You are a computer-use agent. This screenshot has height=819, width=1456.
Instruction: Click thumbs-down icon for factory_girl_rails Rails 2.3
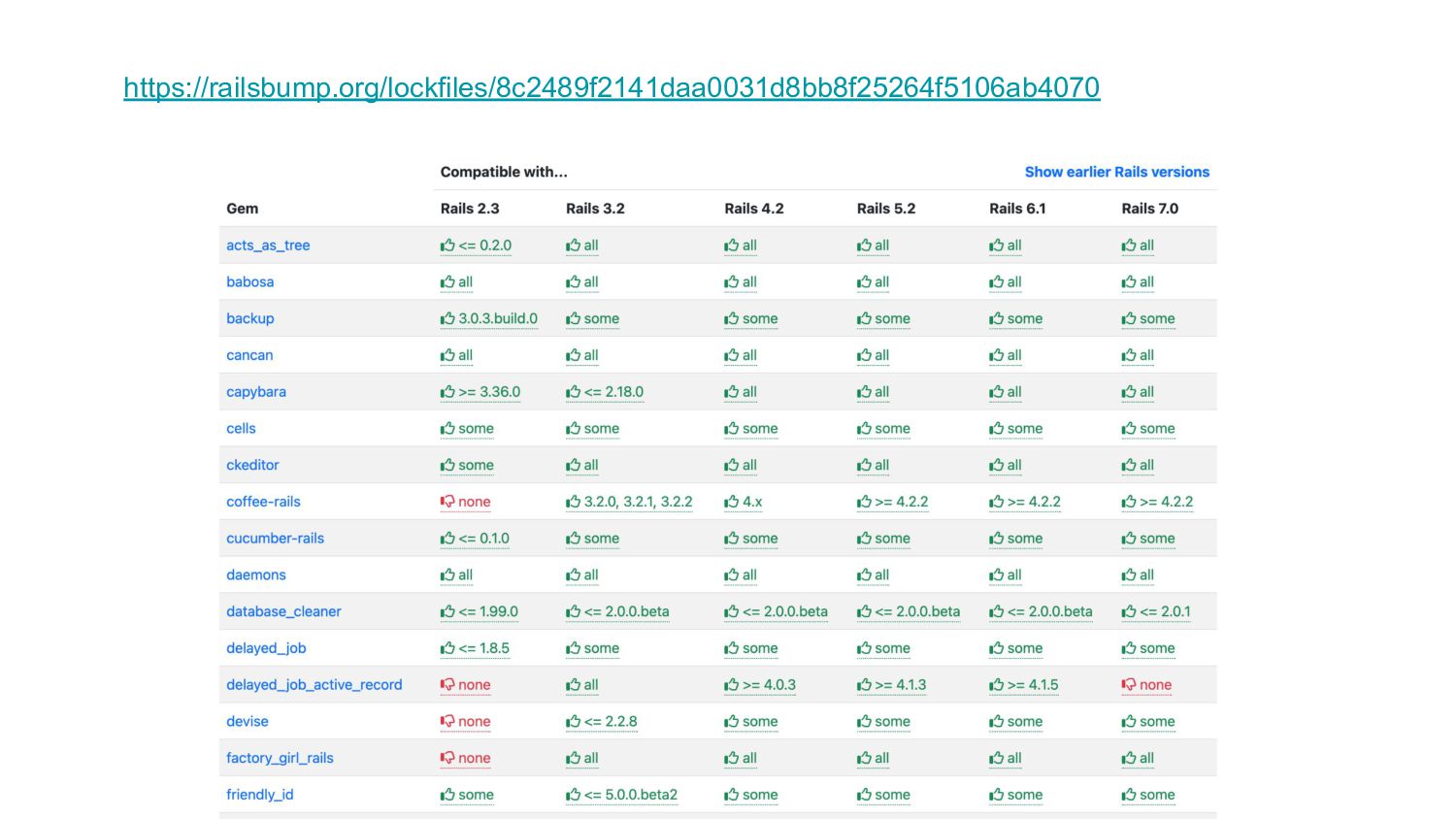pyautogui.click(x=447, y=758)
